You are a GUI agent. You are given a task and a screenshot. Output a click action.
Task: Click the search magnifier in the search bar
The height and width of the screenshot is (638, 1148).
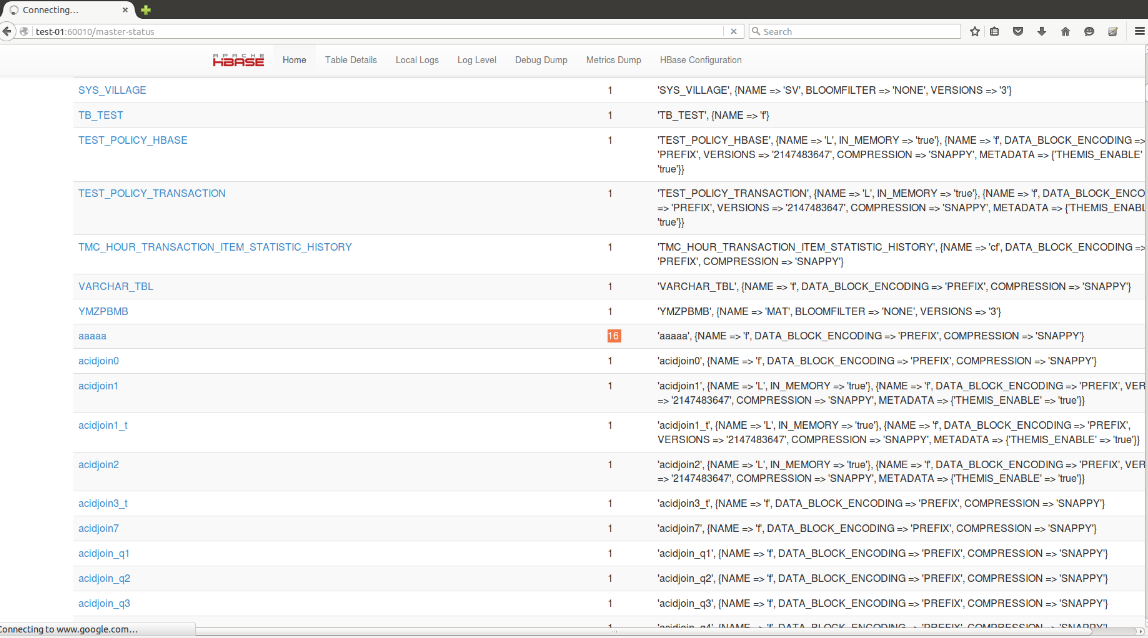coord(756,31)
